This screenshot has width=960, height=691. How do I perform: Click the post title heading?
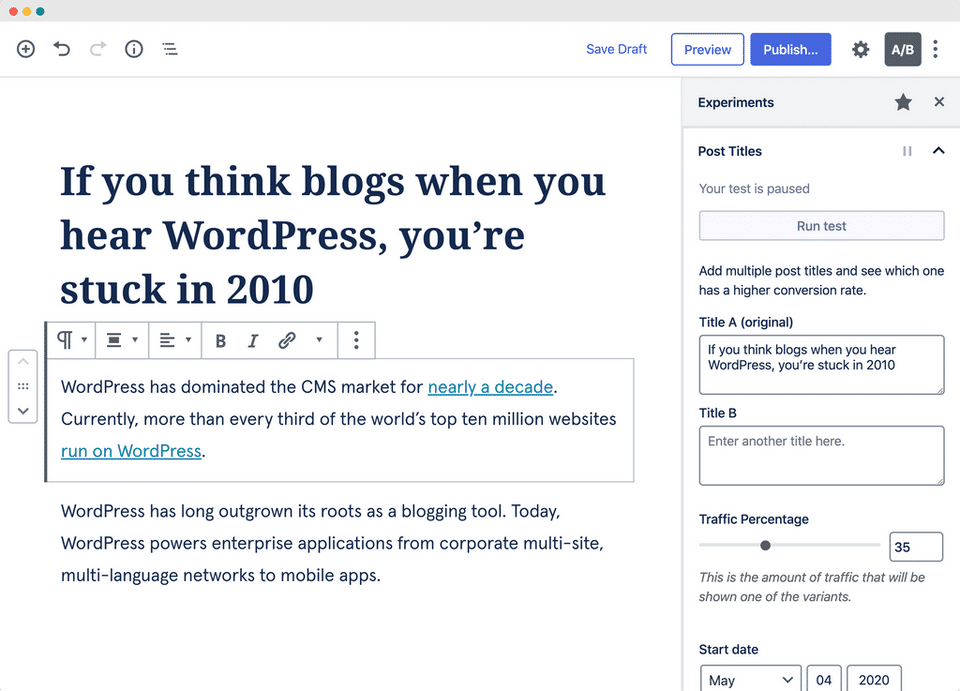(332, 235)
